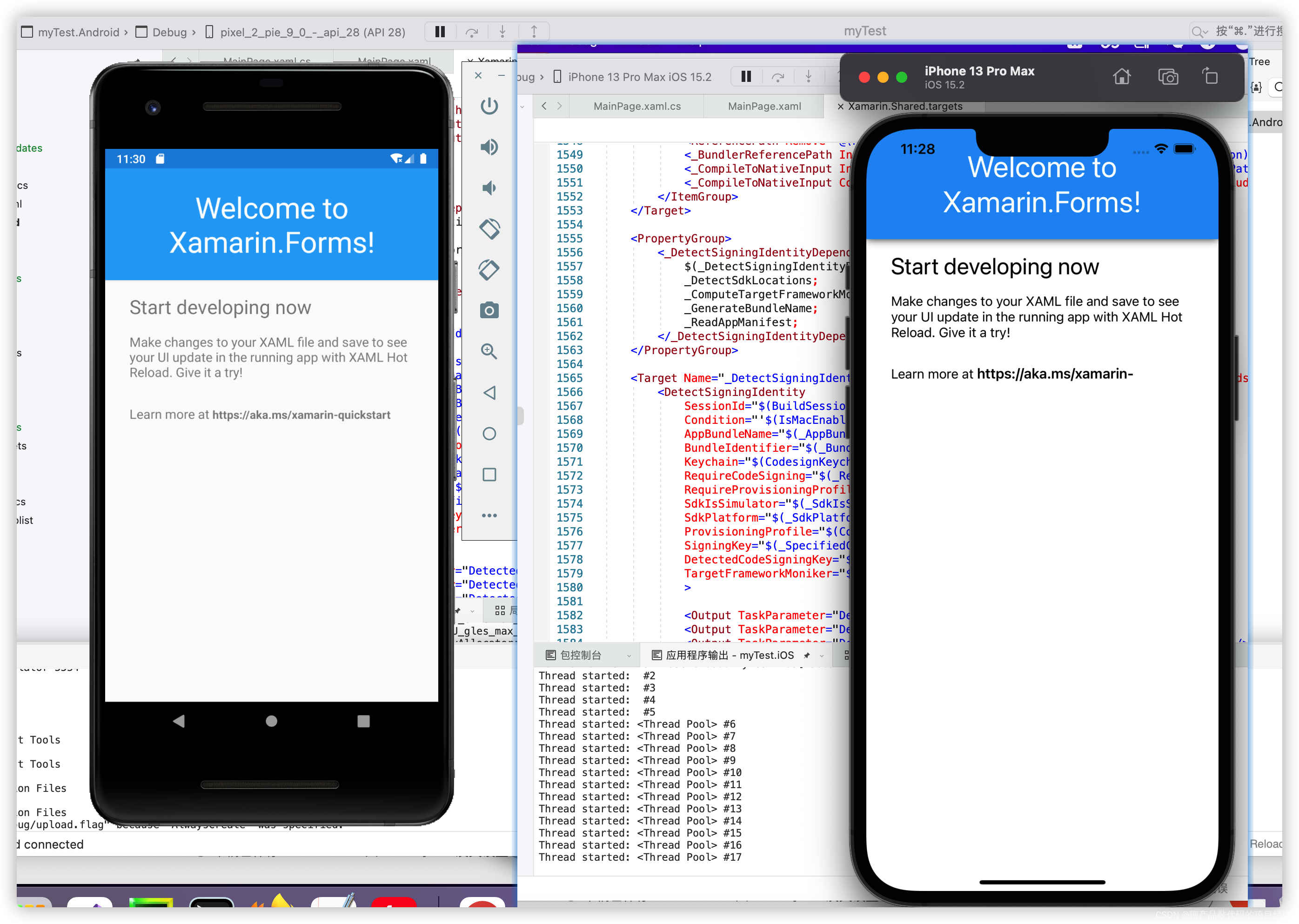Unpin the 应用程序输出 output panel

click(x=807, y=655)
